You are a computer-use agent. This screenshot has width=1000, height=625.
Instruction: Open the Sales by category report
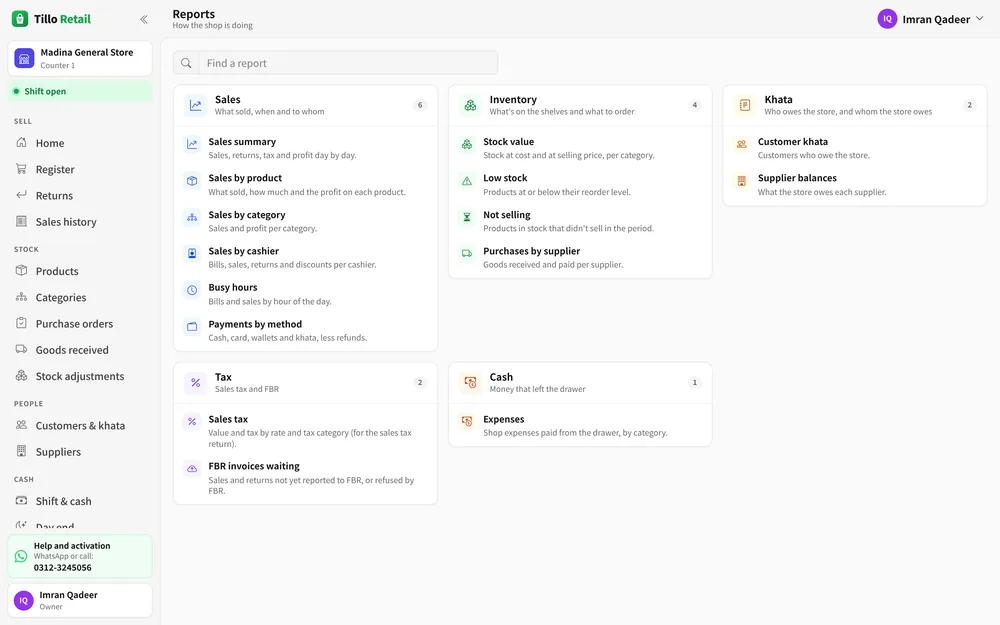[305, 221]
